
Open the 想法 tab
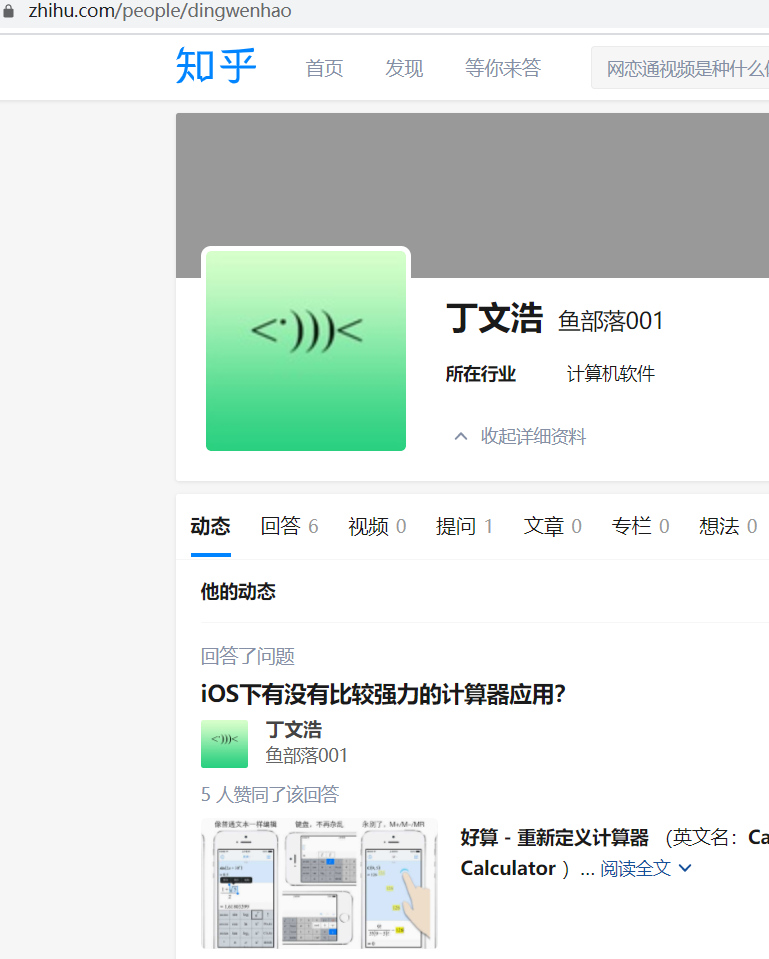tap(727, 526)
